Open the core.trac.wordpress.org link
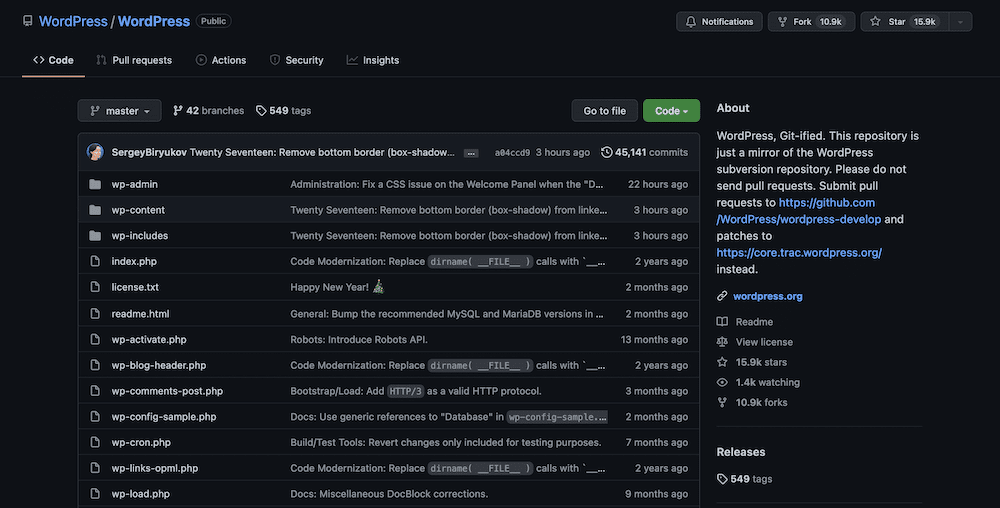The image size is (1000, 508). click(x=799, y=252)
